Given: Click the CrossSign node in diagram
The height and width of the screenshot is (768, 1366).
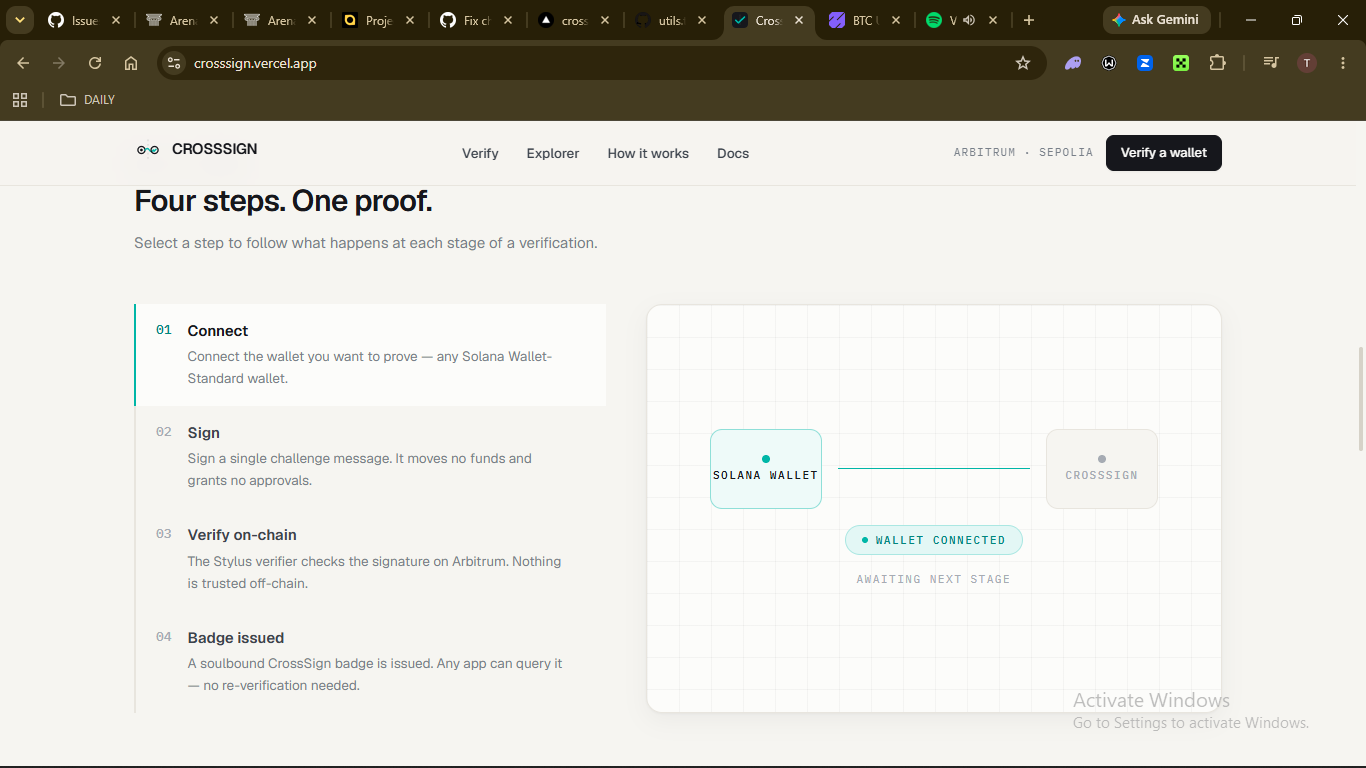Looking at the screenshot, I should [1102, 469].
